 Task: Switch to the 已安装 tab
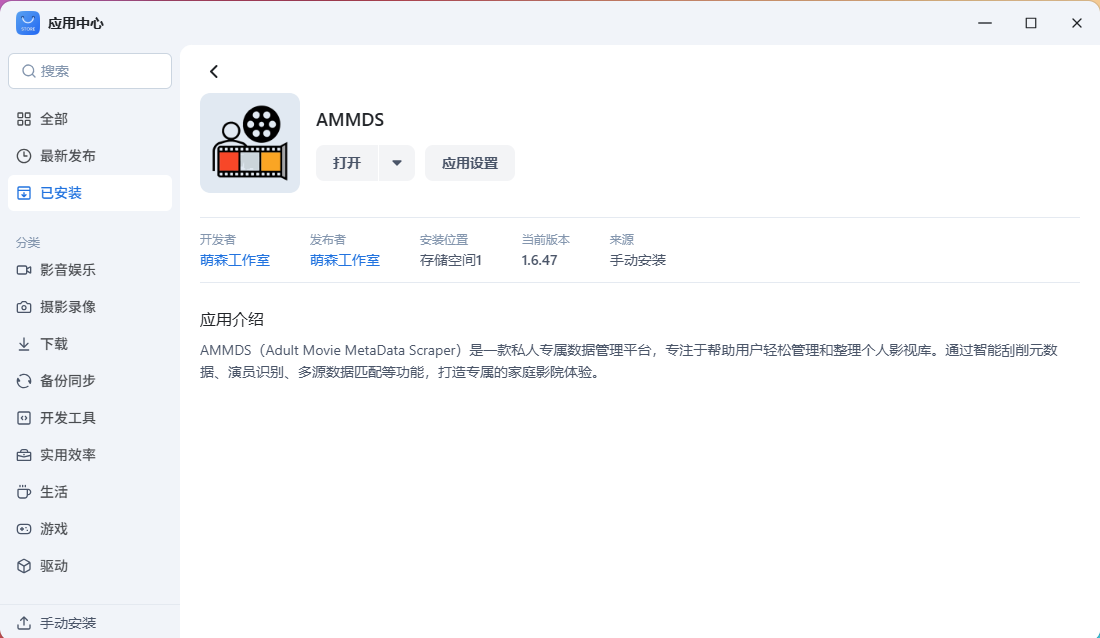click(63, 192)
